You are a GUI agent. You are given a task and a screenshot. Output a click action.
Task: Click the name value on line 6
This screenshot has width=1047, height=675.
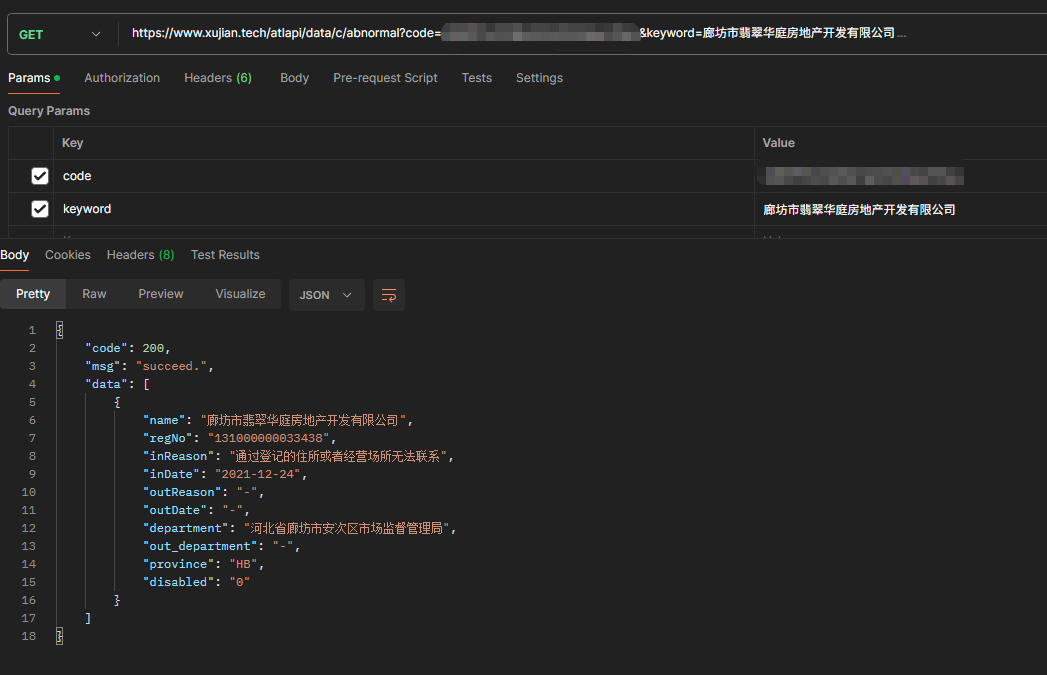[x=304, y=420]
